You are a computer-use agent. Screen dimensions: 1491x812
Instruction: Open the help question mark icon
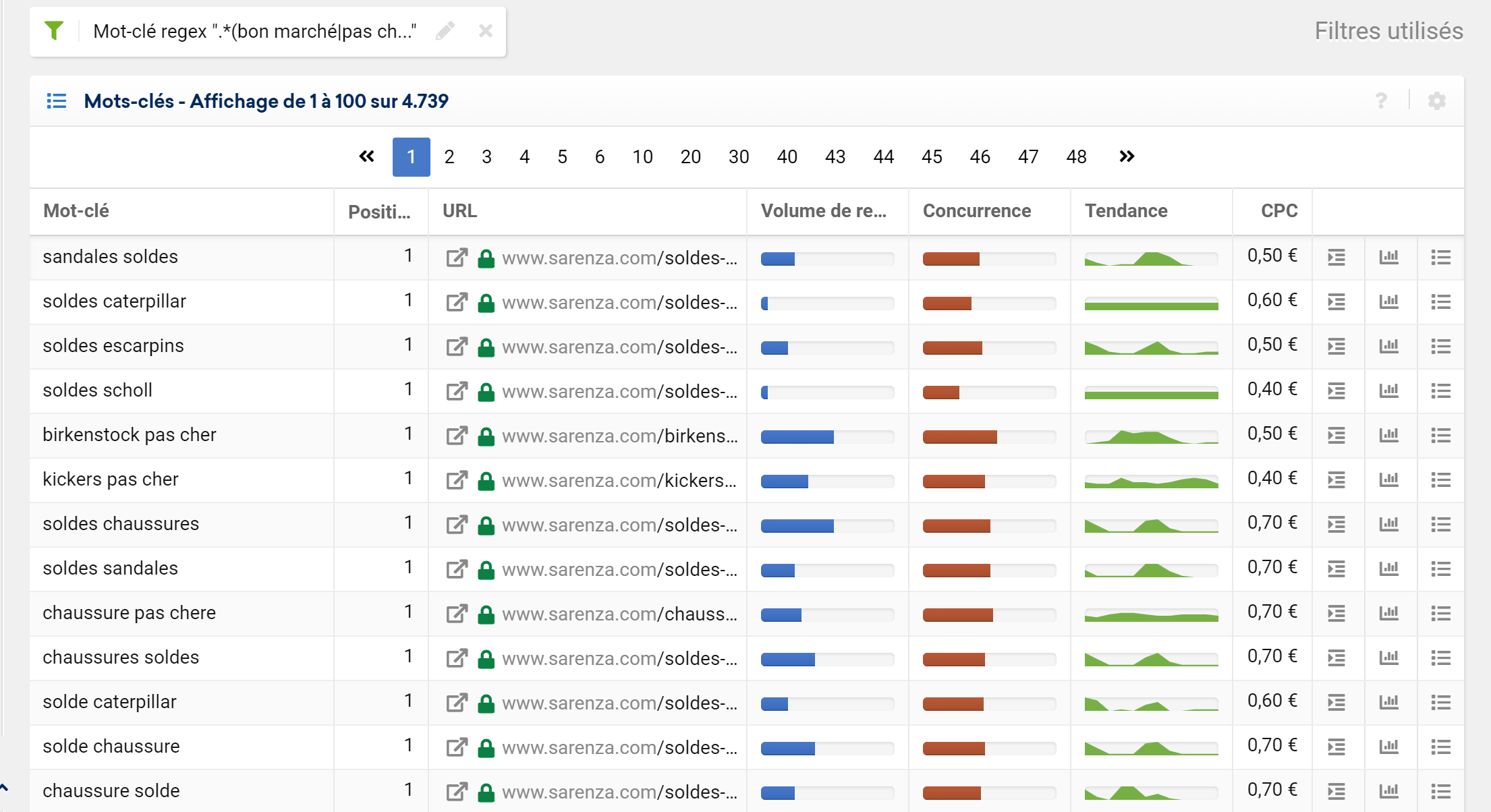(1381, 101)
